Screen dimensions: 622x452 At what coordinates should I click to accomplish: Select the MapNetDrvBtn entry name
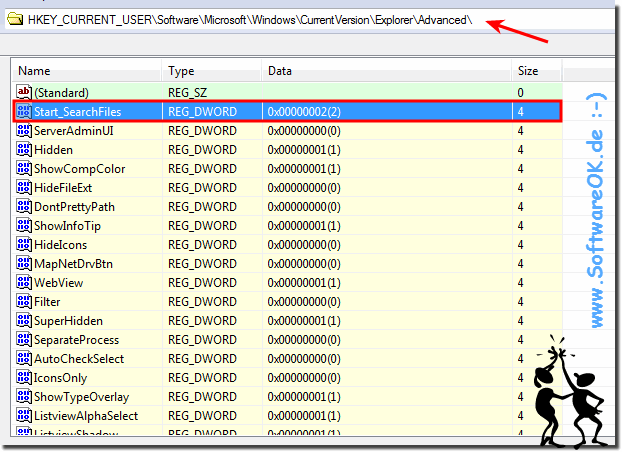73,264
